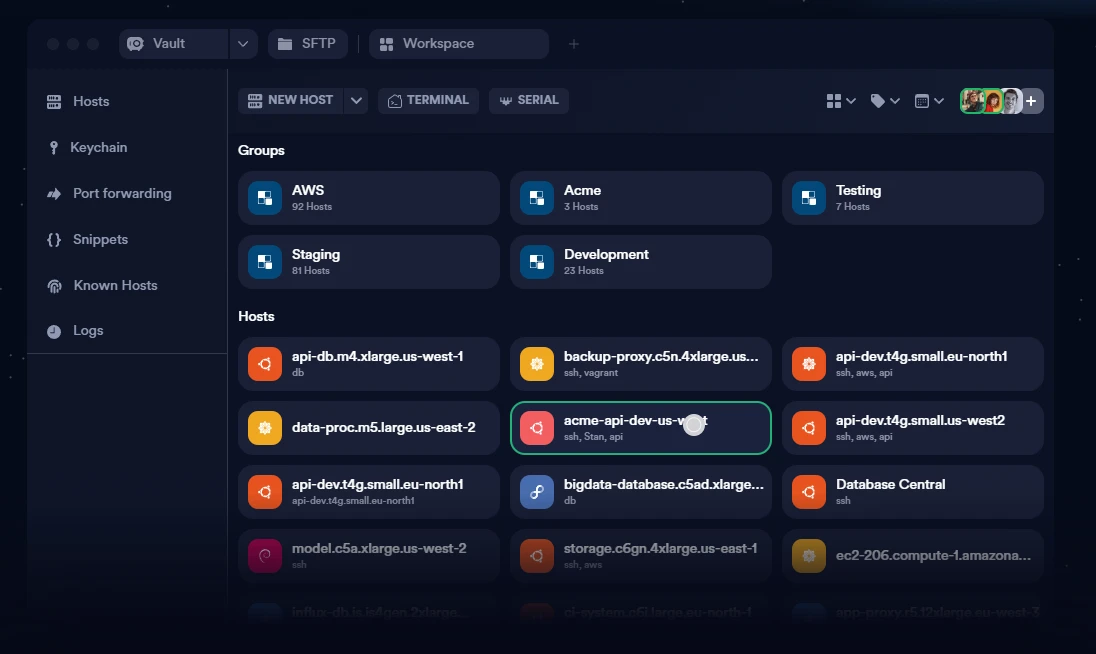Select api-dev.t4g.small.eu-north1 host with hostname subtitle
Viewport: 1096px width, 654px height.
point(369,492)
